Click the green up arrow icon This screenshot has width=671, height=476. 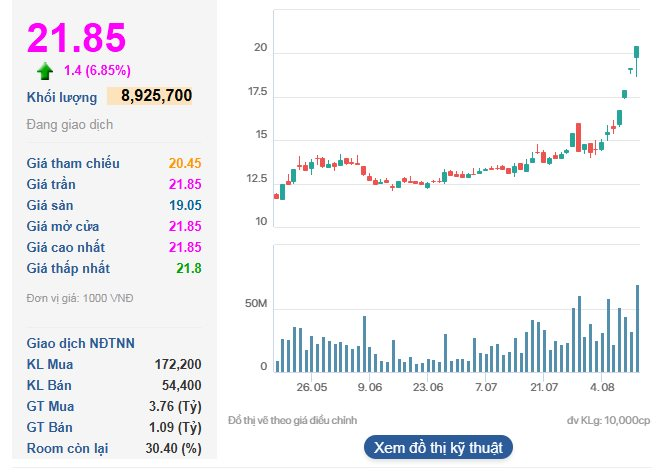45,71
